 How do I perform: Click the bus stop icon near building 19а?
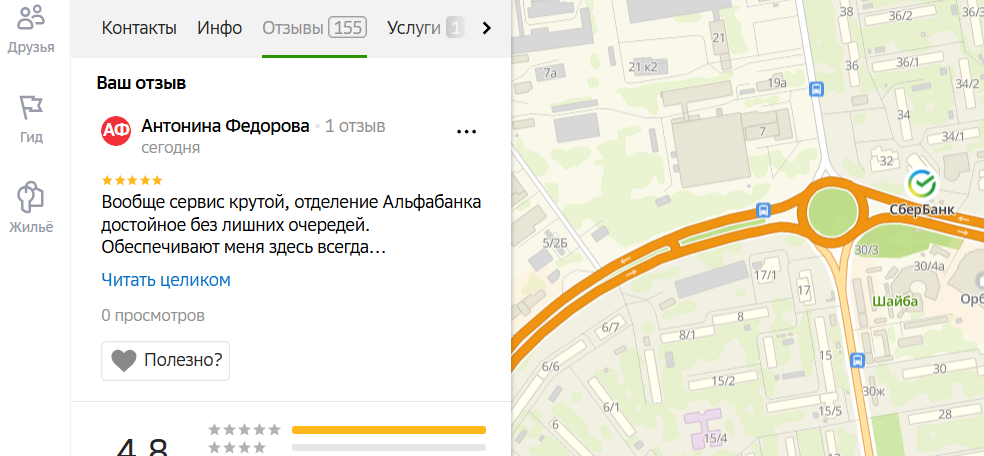(816, 89)
